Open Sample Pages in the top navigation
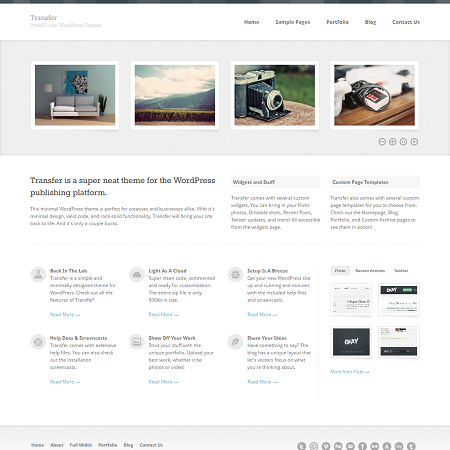The image size is (450, 450). click(293, 22)
